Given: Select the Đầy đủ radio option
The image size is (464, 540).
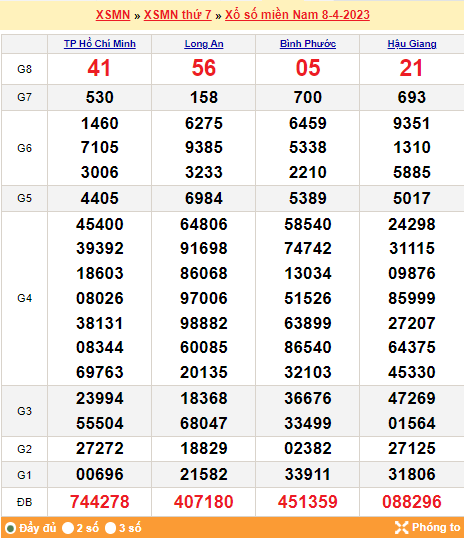Looking at the screenshot, I should [x=11, y=528].
